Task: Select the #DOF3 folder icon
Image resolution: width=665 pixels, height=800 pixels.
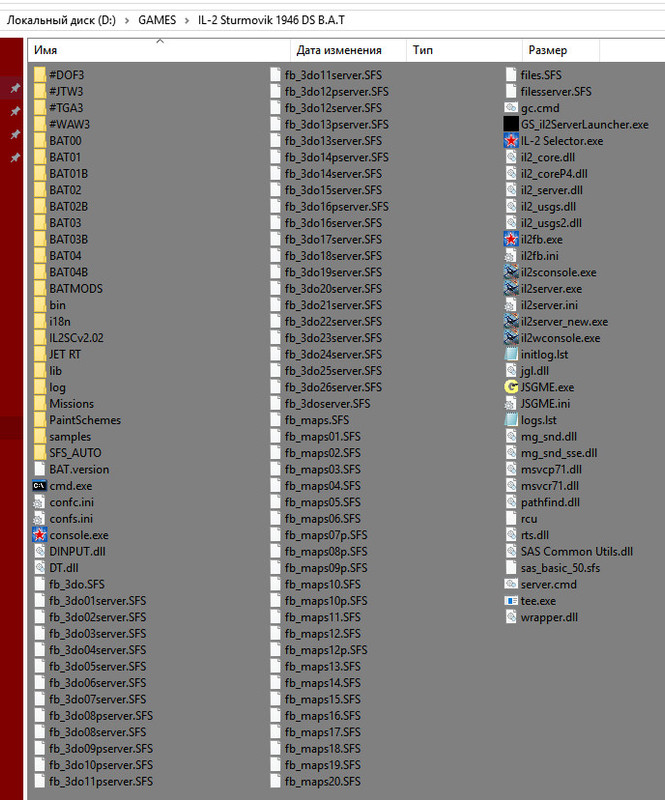Action: [x=40, y=75]
